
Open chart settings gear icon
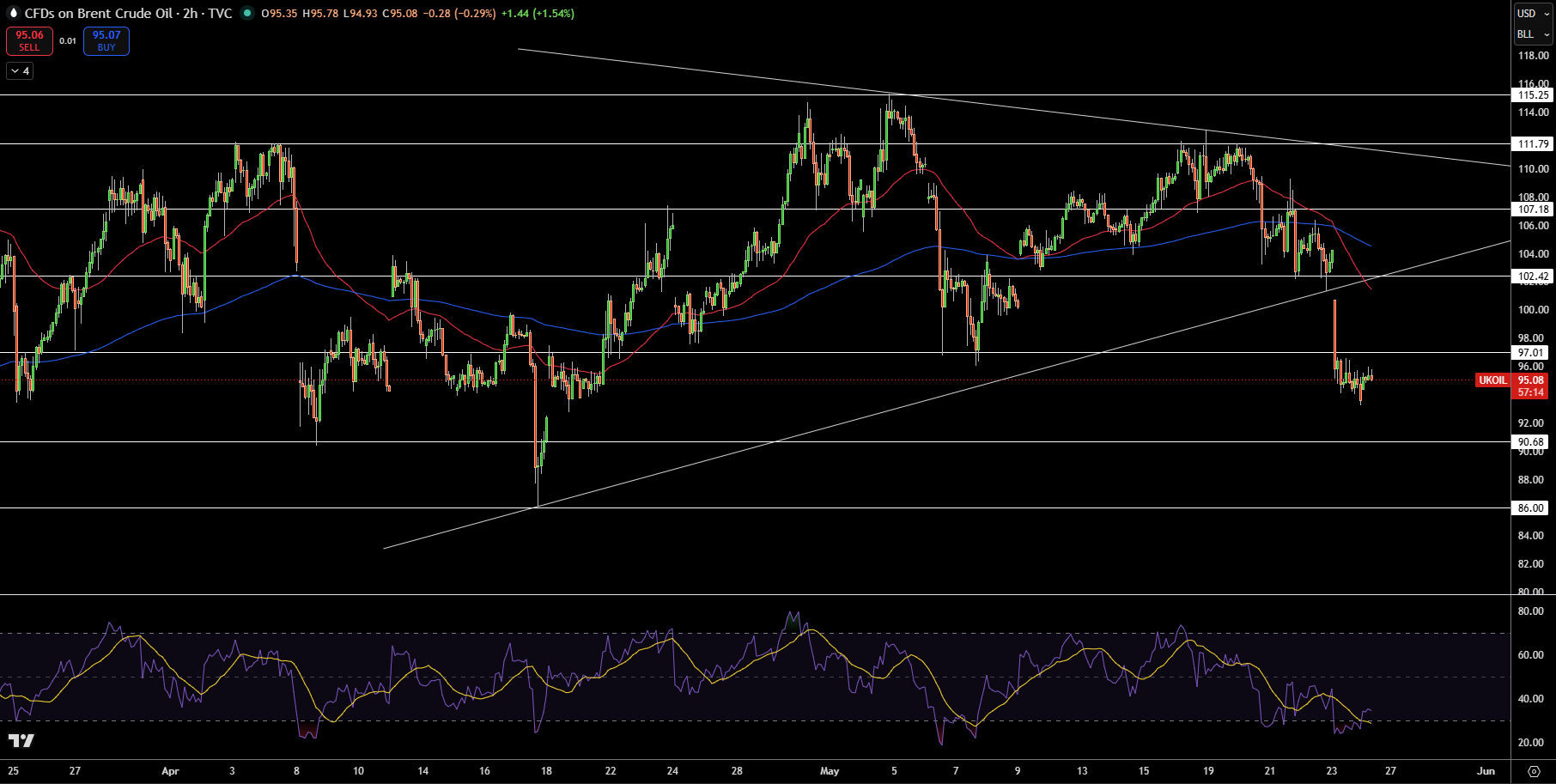1535,771
